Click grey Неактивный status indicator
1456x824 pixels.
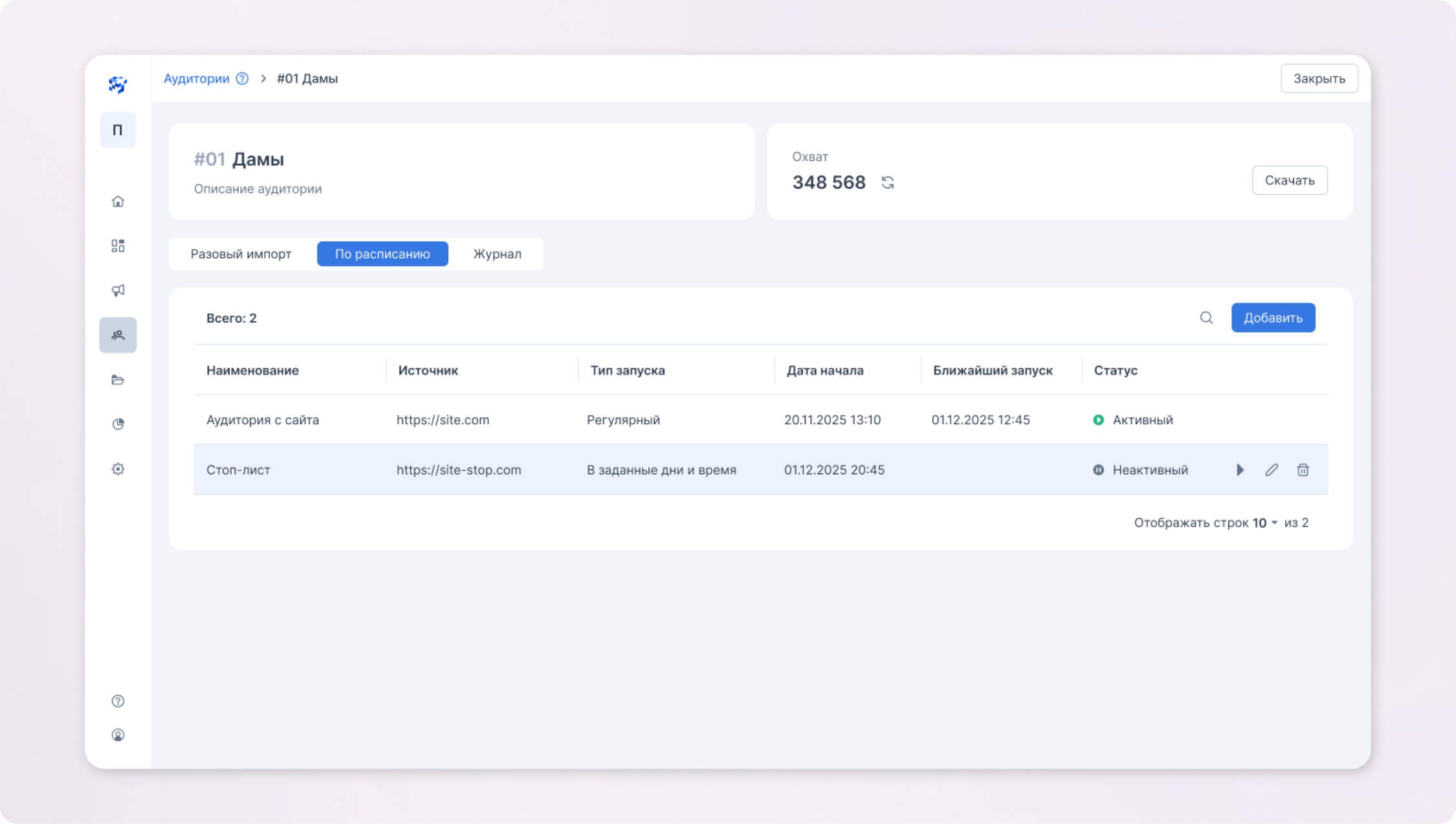(1098, 470)
